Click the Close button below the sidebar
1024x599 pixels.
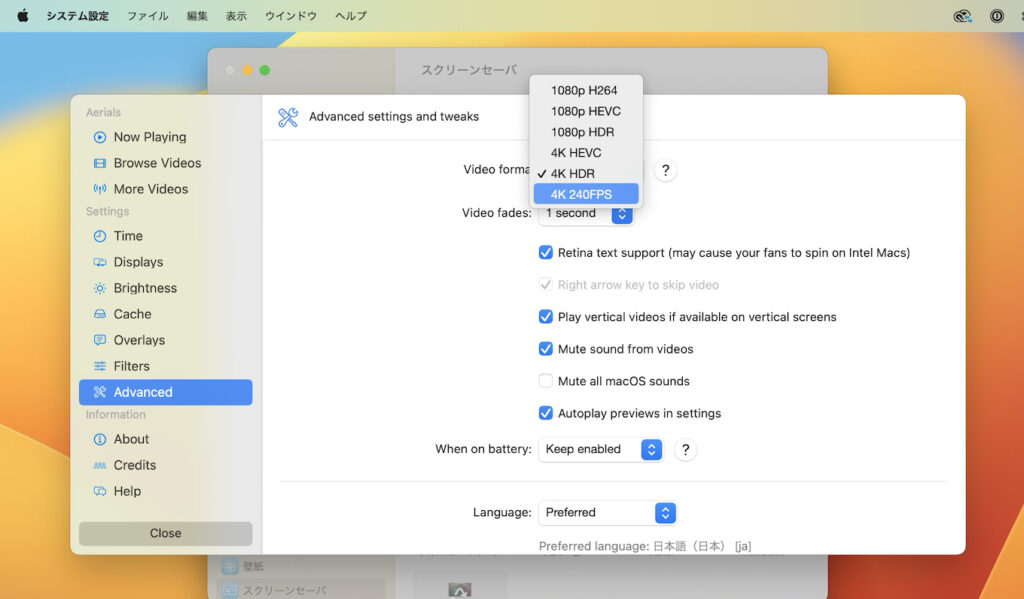[164, 533]
